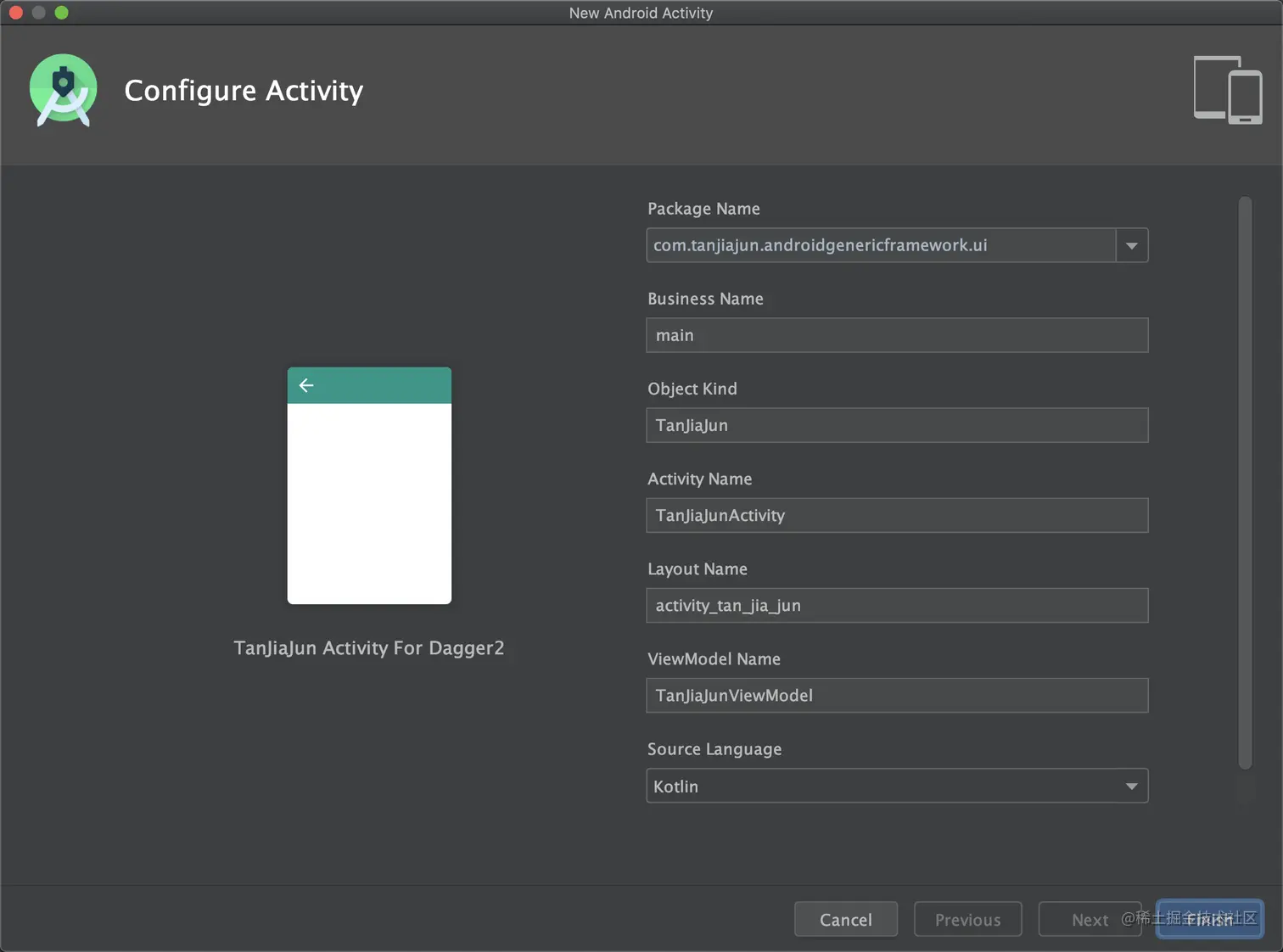Click the Android Studio mascot logo icon
Image resolution: width=1283 pixels, height=952 pixels.
click(x=63, y=90)
